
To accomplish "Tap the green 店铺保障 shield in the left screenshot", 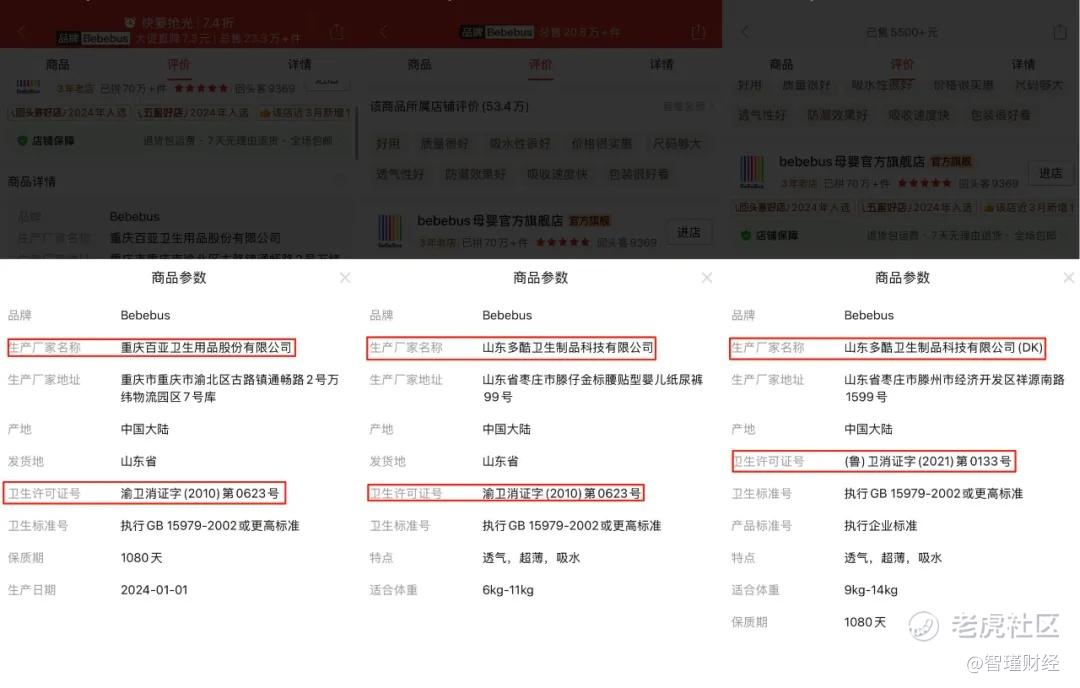I will click(x=22, y=140).
